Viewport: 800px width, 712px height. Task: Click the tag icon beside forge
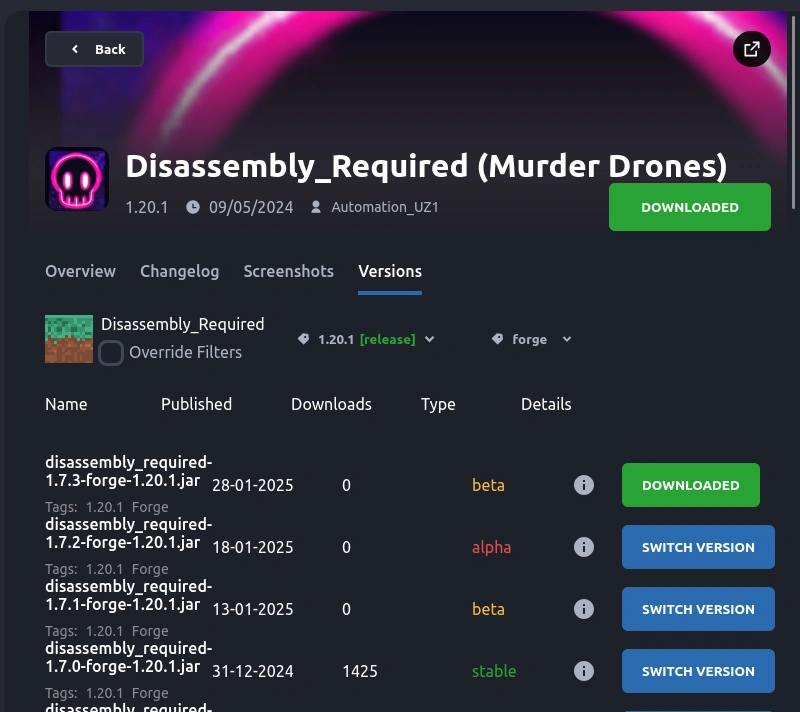pos(497,339)
